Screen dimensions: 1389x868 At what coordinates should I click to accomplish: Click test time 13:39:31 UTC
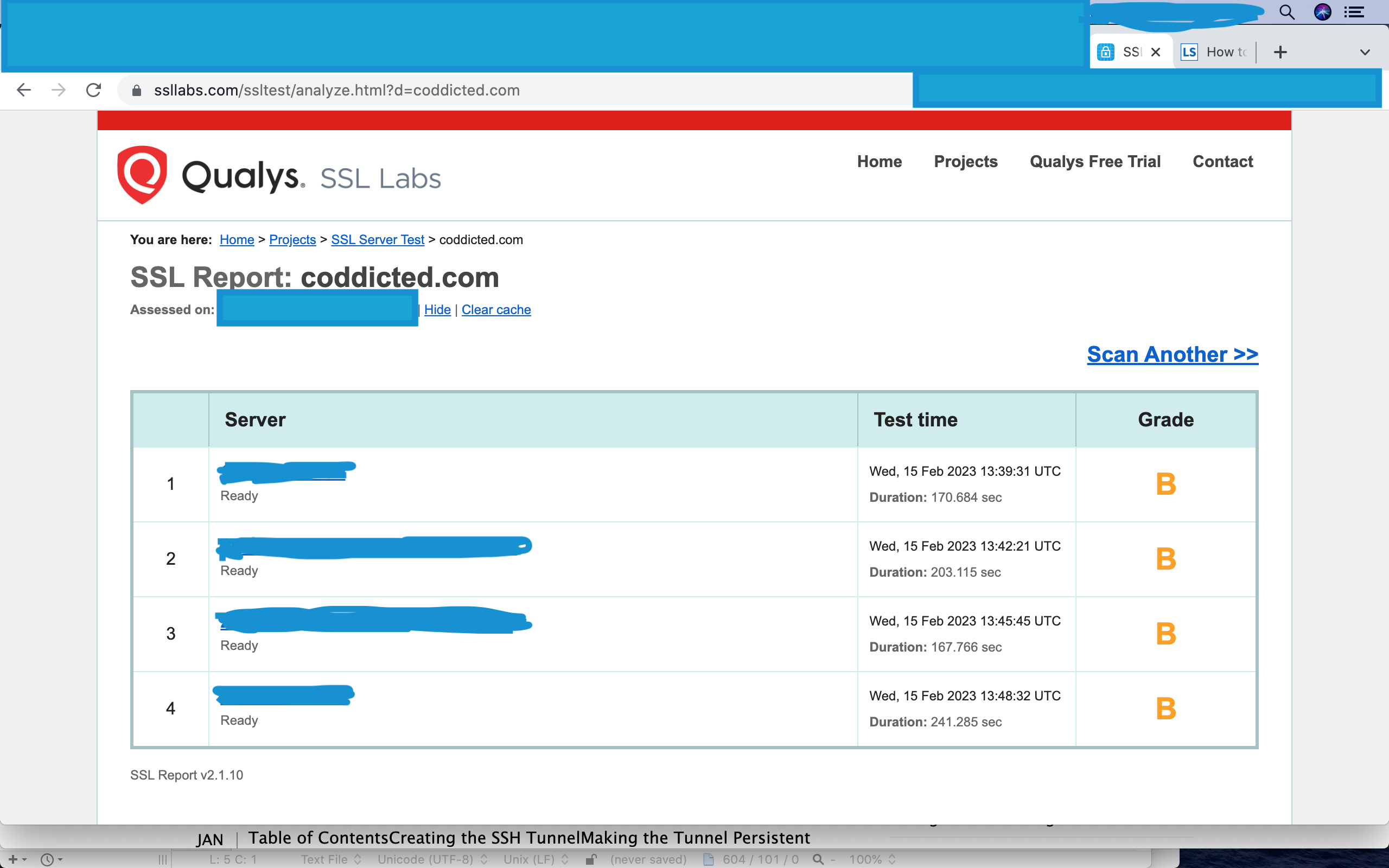click(965, 471)
